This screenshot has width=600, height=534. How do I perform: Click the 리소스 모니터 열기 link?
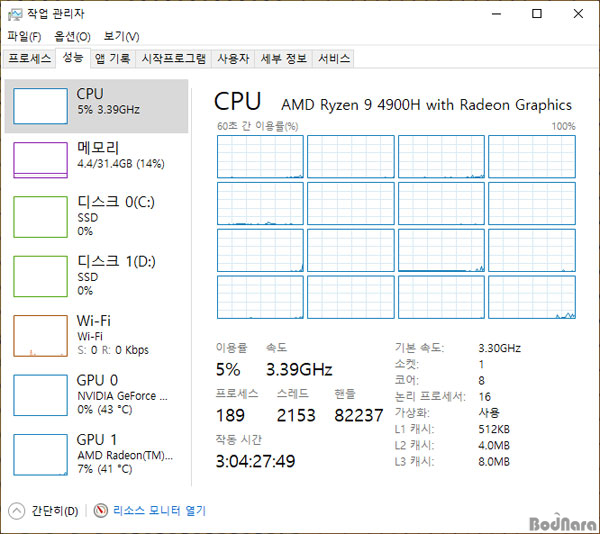tap(159, 511)
